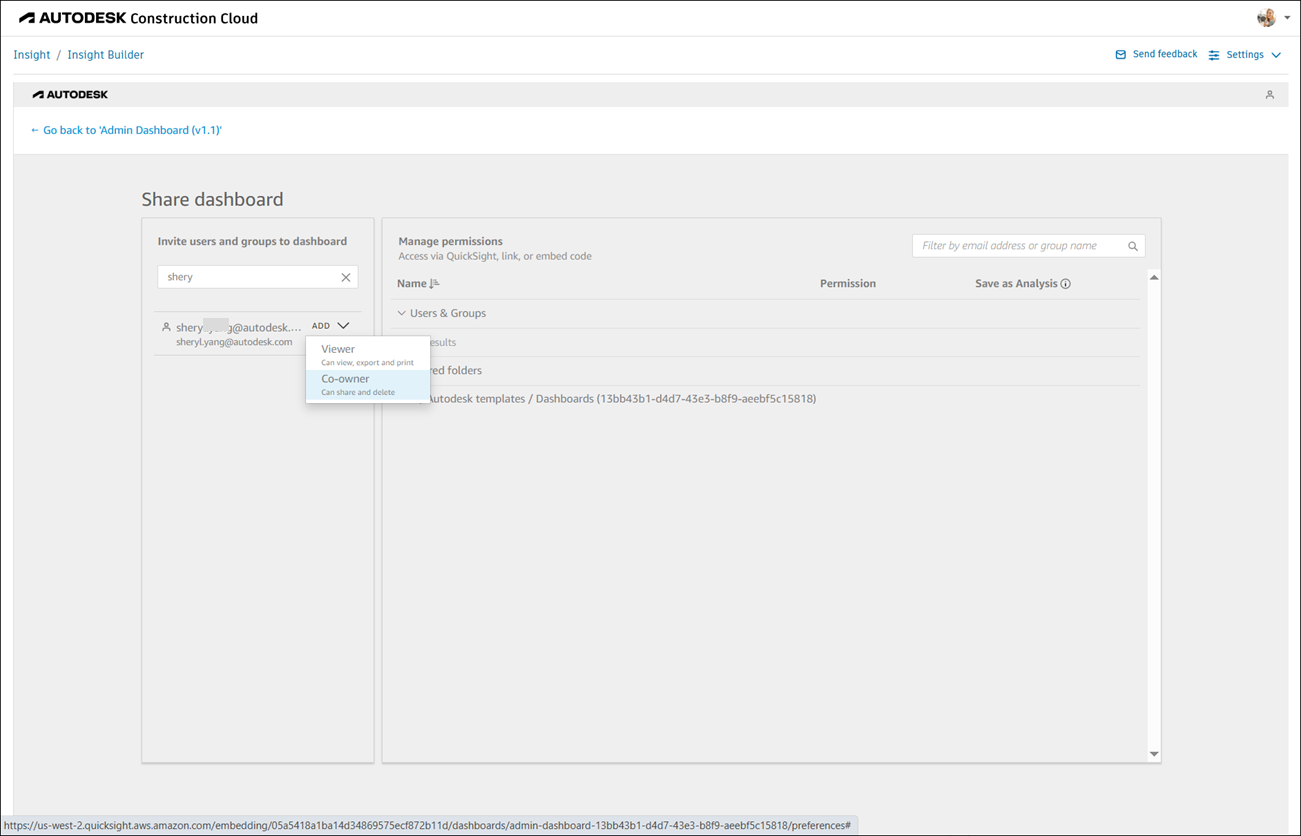Click the scroll up arrow in permissions list
Screen dimensions: 1301x836
pos(1154,278)
